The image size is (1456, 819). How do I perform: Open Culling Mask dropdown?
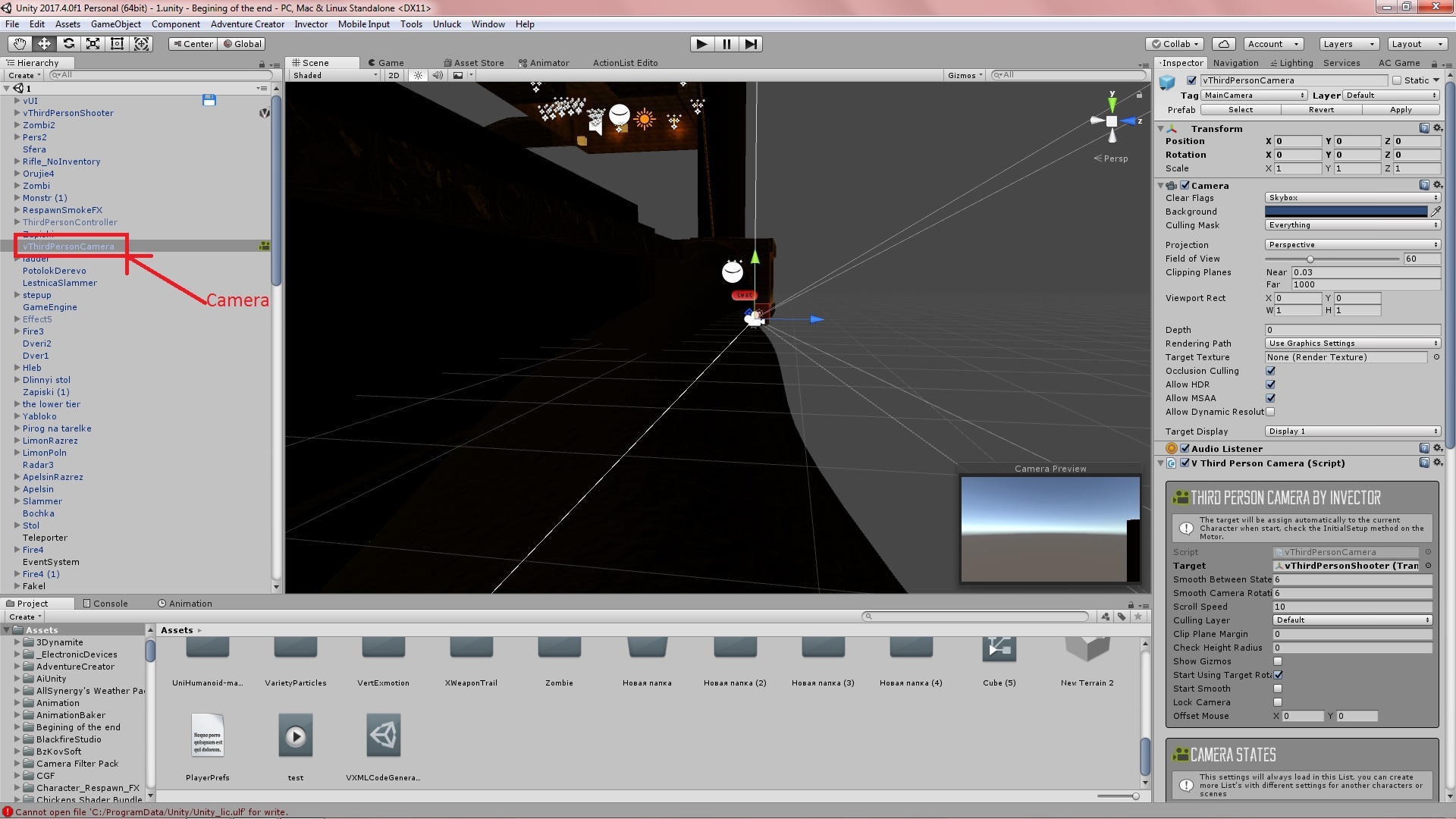tap(1353, 225)
